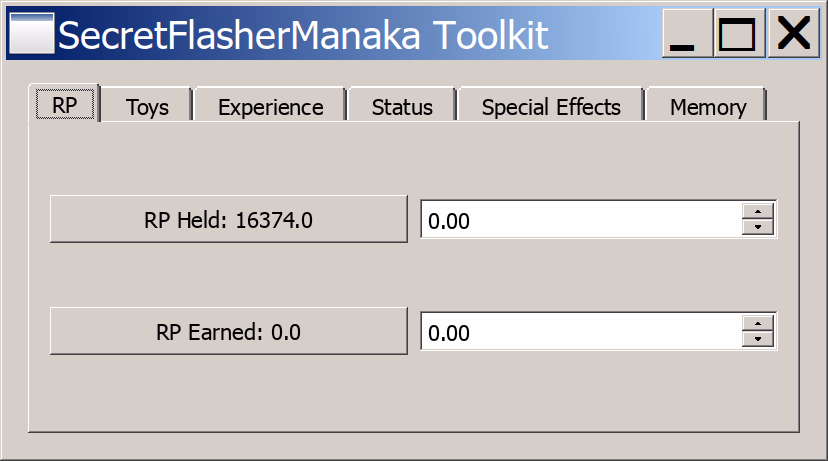Focus the RP Held value input field

tap(581, 219)
